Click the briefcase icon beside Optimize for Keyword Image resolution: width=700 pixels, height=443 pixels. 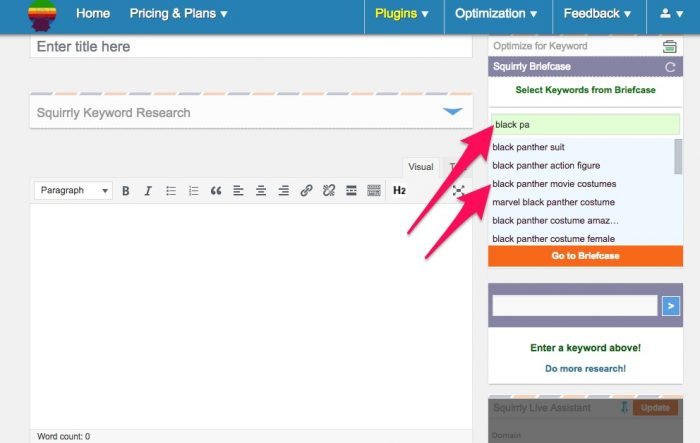click(670, 46)
